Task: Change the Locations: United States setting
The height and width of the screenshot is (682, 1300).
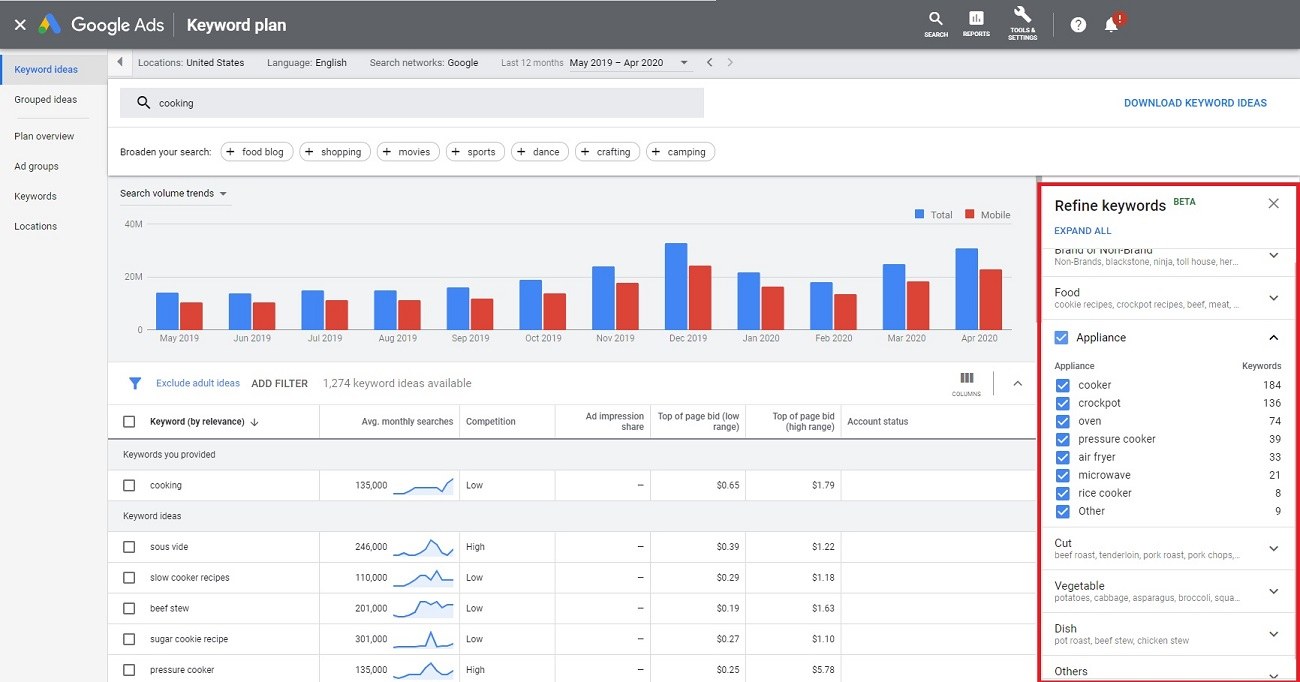Action: point(191,63)
